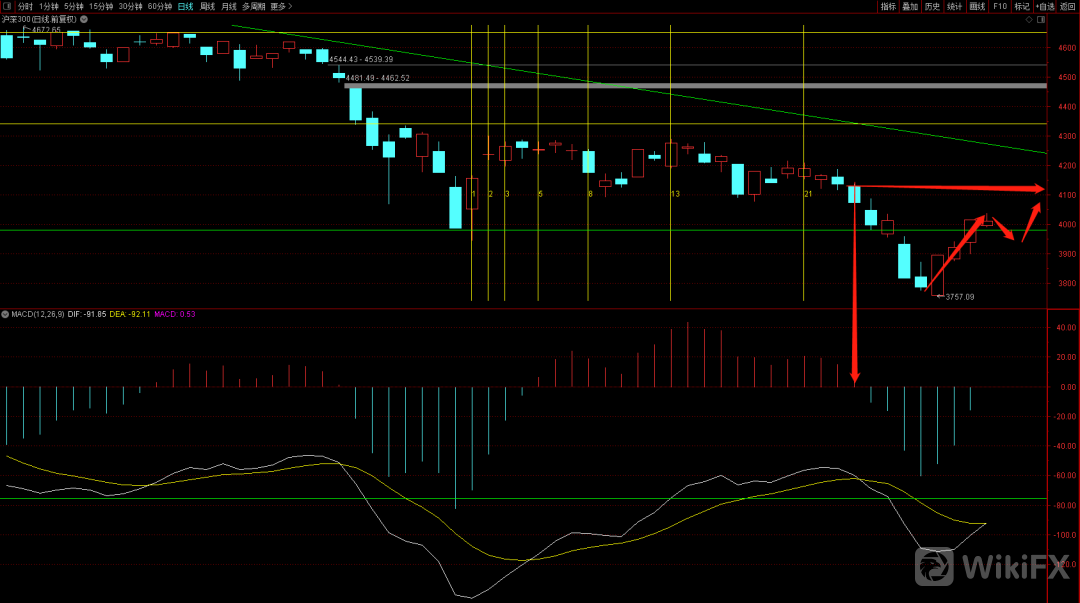This screenshot has width=1080, height=603.
Task: Click the sidebar panel icon at top-left
Action: pos(8,6)
